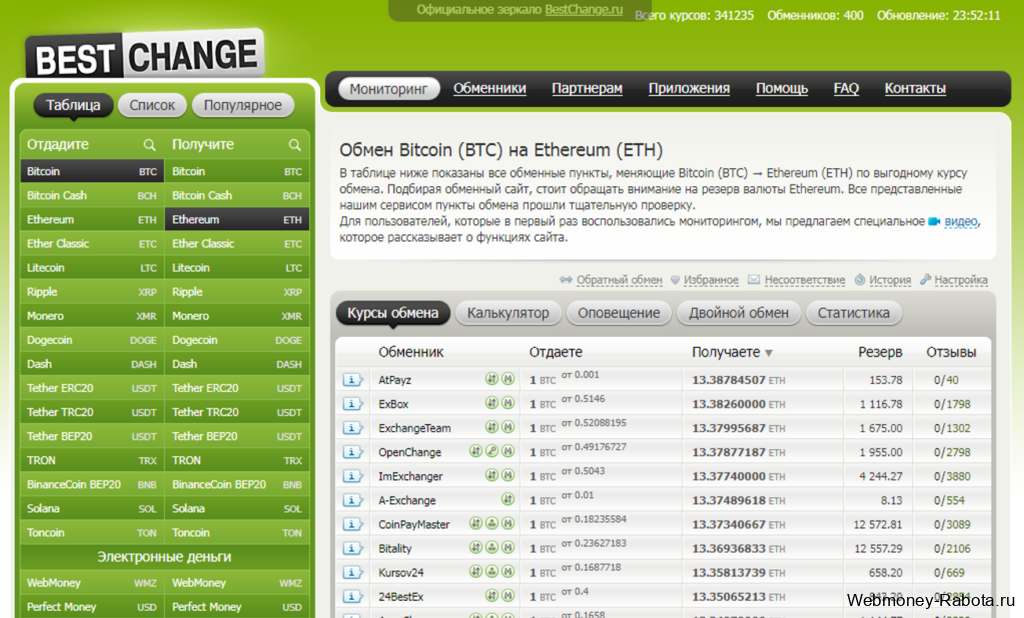Image resolution: width=1024 pixels, height=618 pixels.
Task: Click the first badge icon in CoinPayMaster row
Action: click(x=476, y=523)
